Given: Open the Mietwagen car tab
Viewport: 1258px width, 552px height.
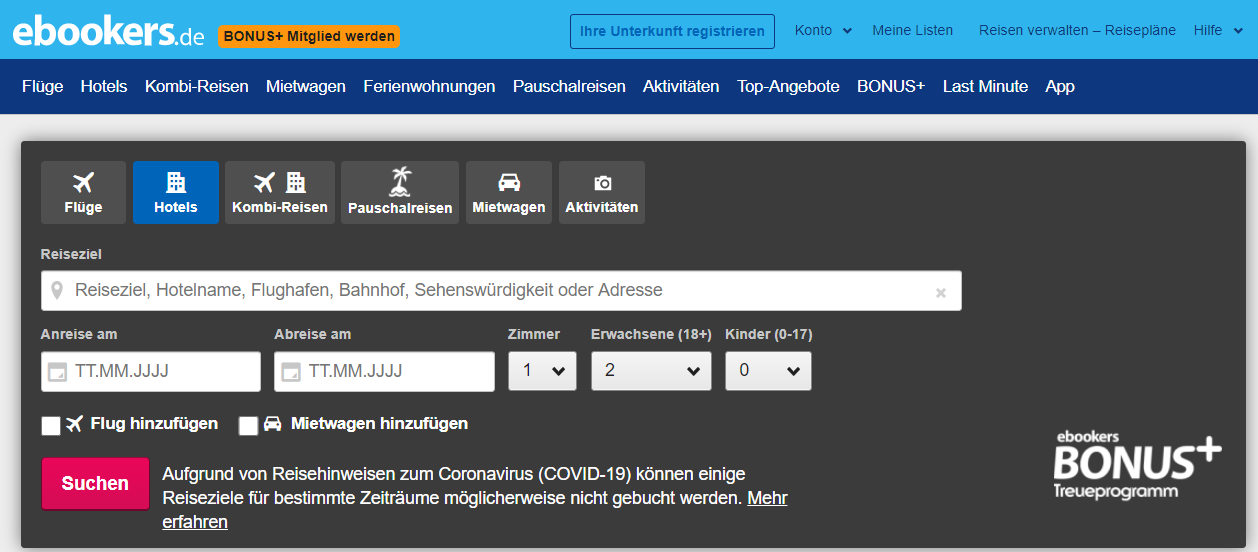Looking at the screenshot, I should coord(509,193).
